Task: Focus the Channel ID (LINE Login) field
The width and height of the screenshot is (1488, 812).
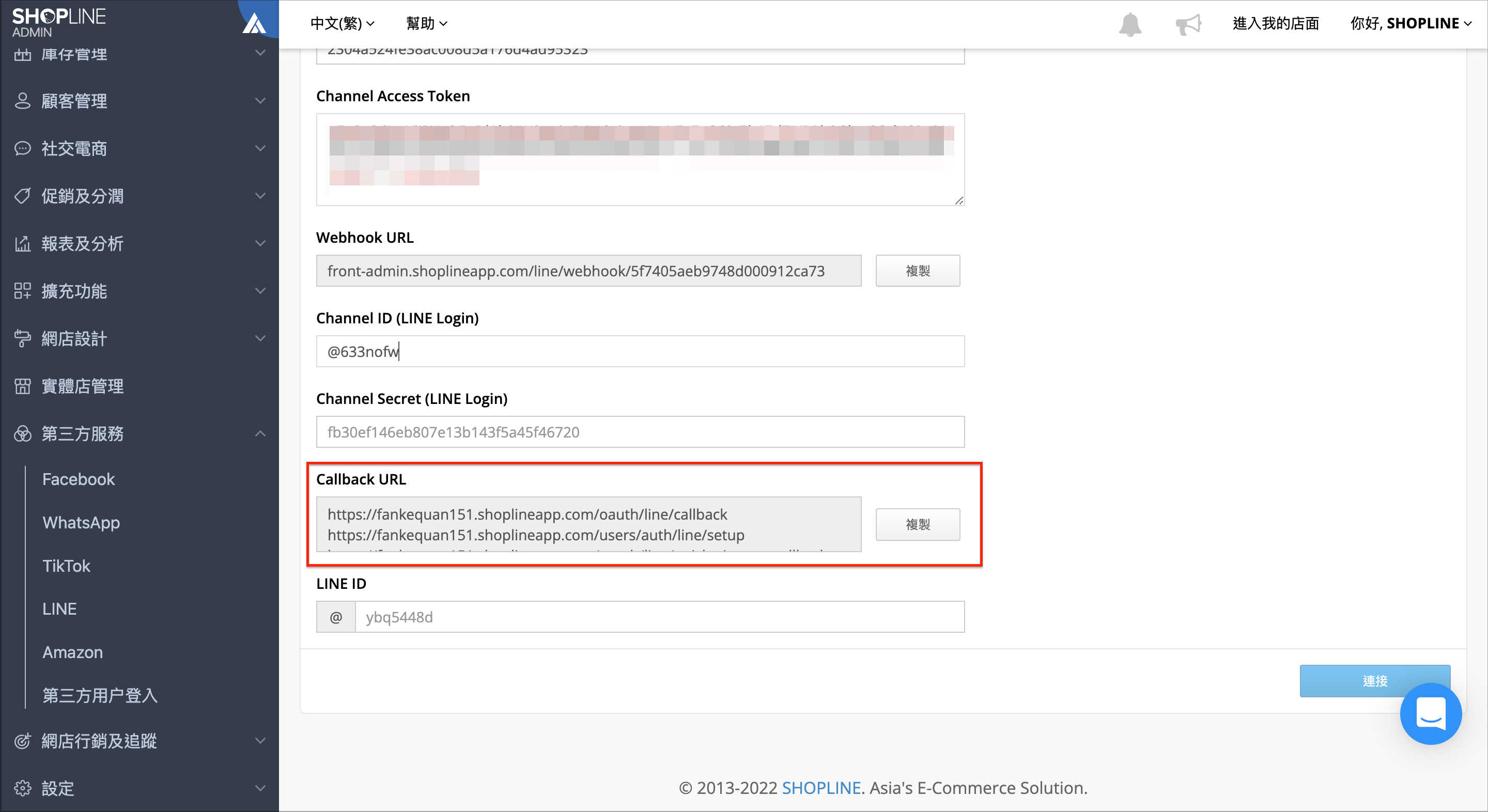Action: [x=640, y=351]
